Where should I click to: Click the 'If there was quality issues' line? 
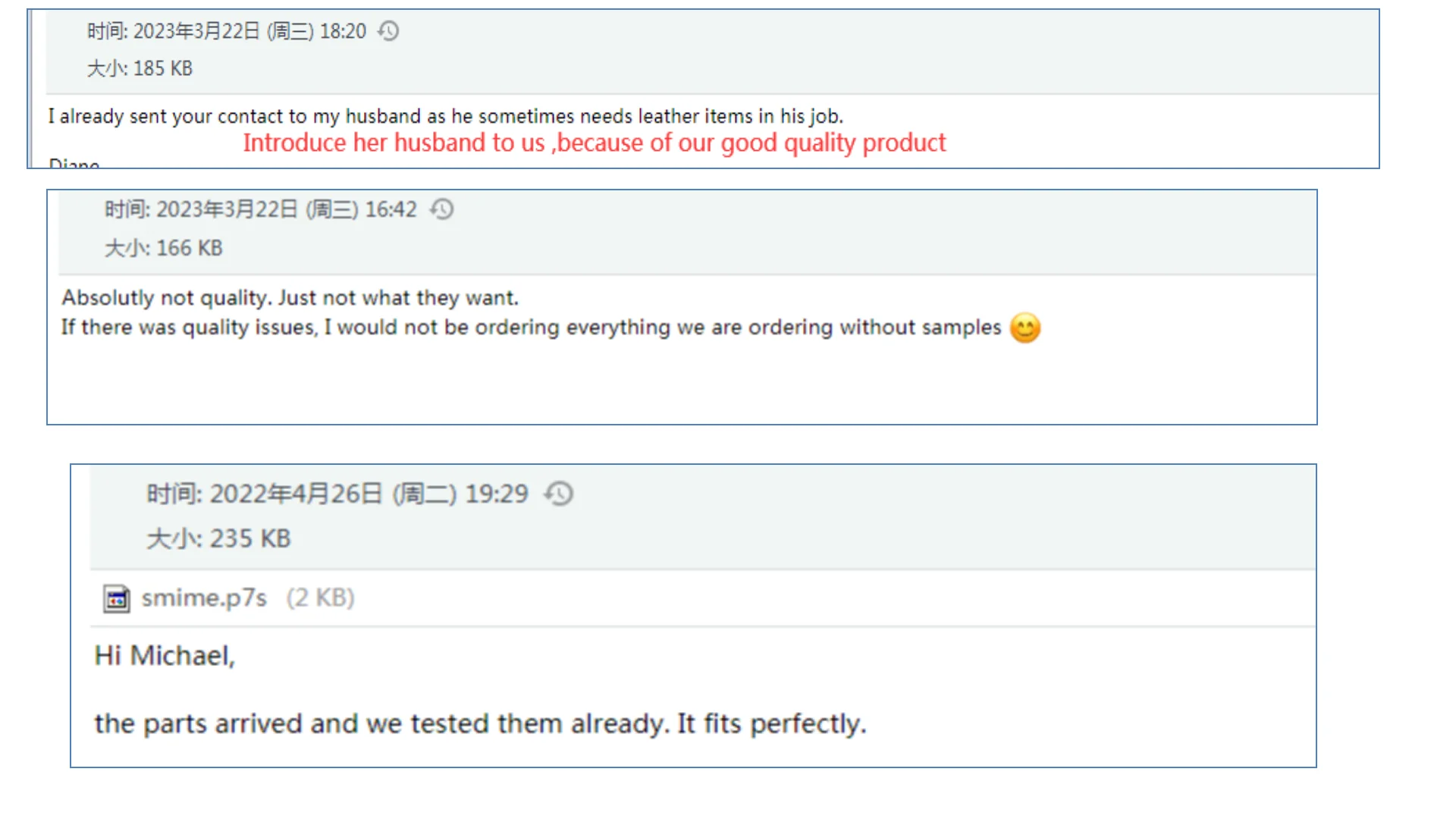(x=531, y=328)
